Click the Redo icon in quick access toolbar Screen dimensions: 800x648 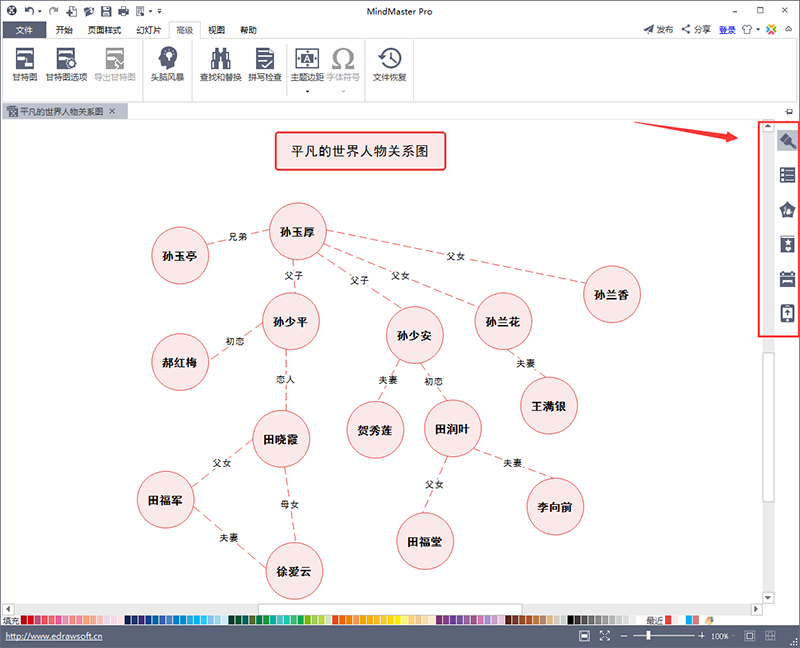tap(54, 11)
